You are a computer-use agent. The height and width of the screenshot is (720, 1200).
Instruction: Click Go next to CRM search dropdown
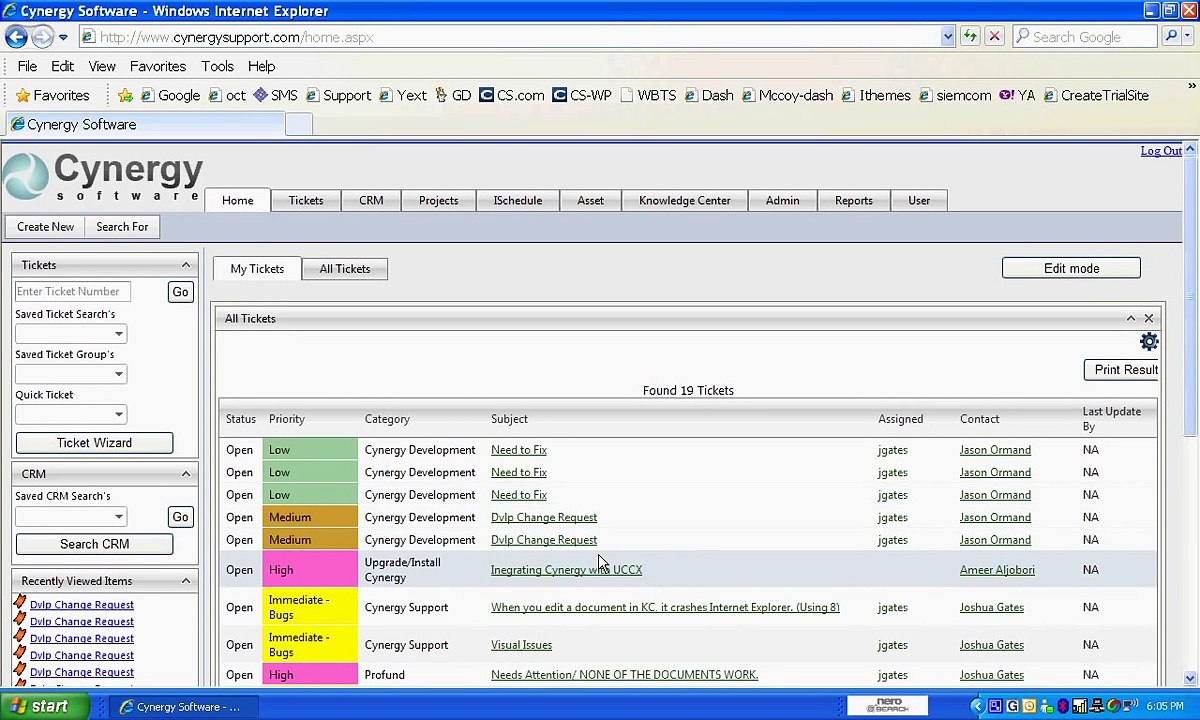tap(180, 516)
